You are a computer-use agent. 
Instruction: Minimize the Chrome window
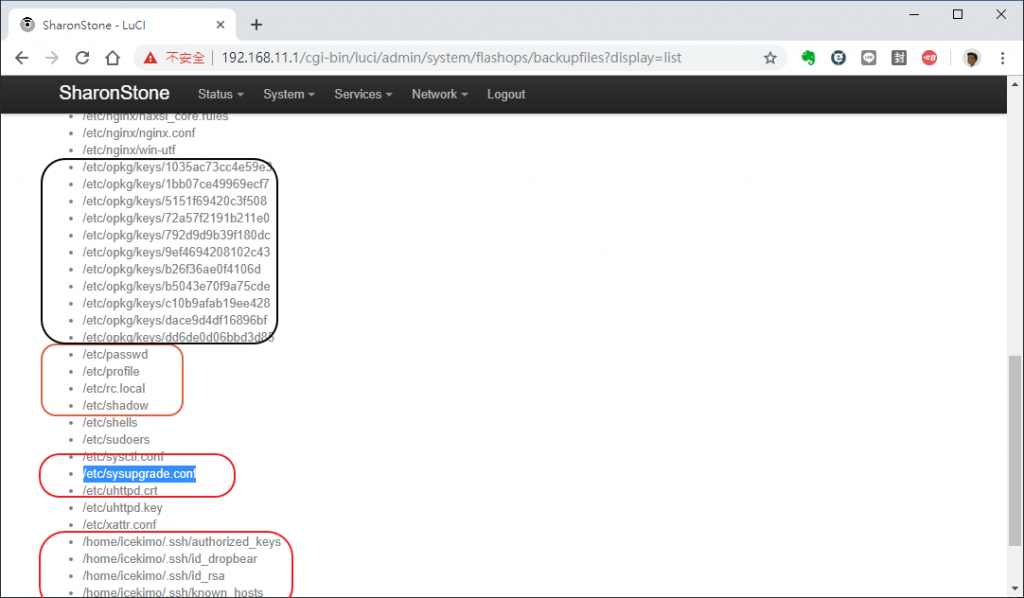point(914,14)
